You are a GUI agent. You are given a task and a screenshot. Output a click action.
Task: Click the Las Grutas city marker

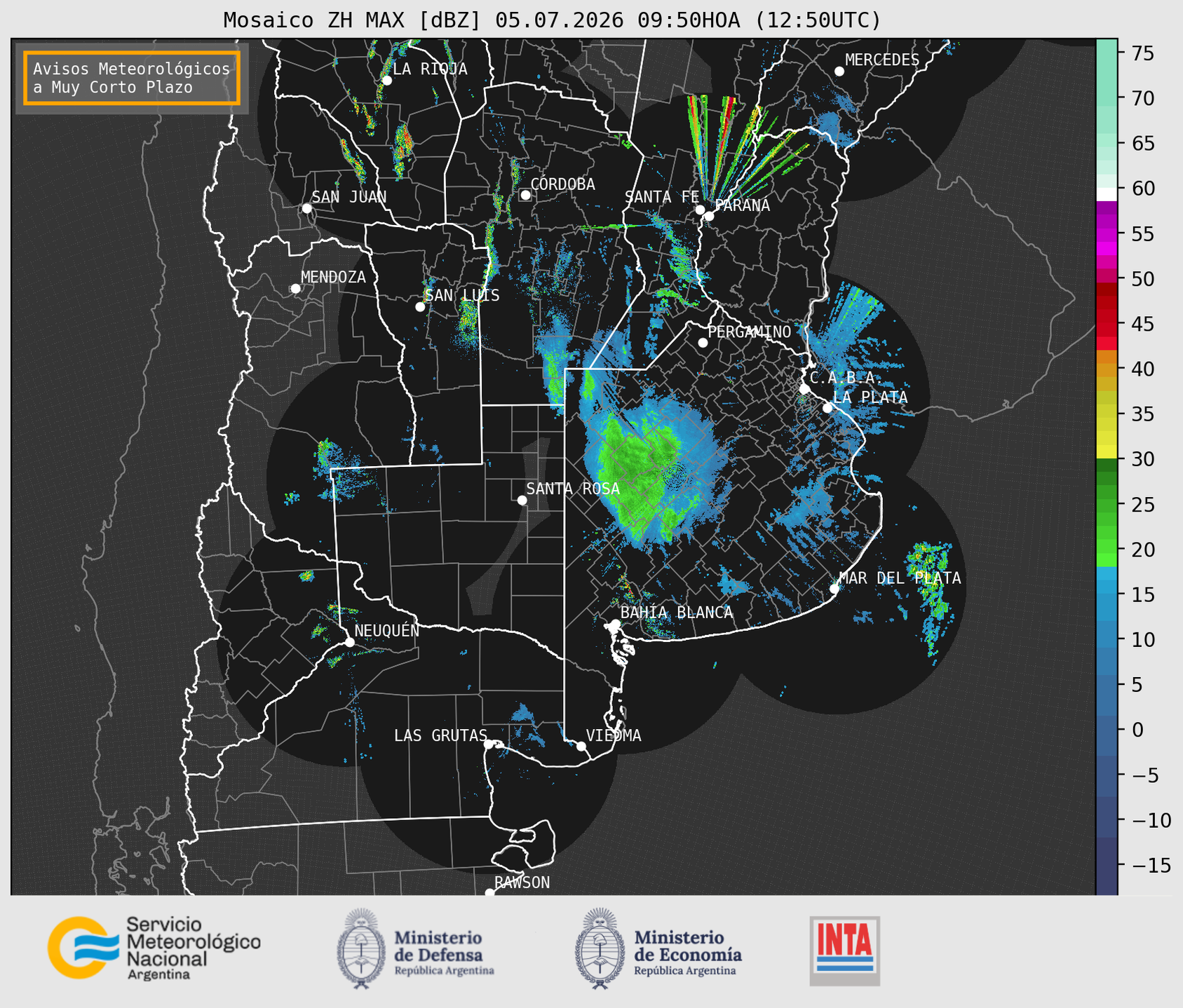coord(489,744)
